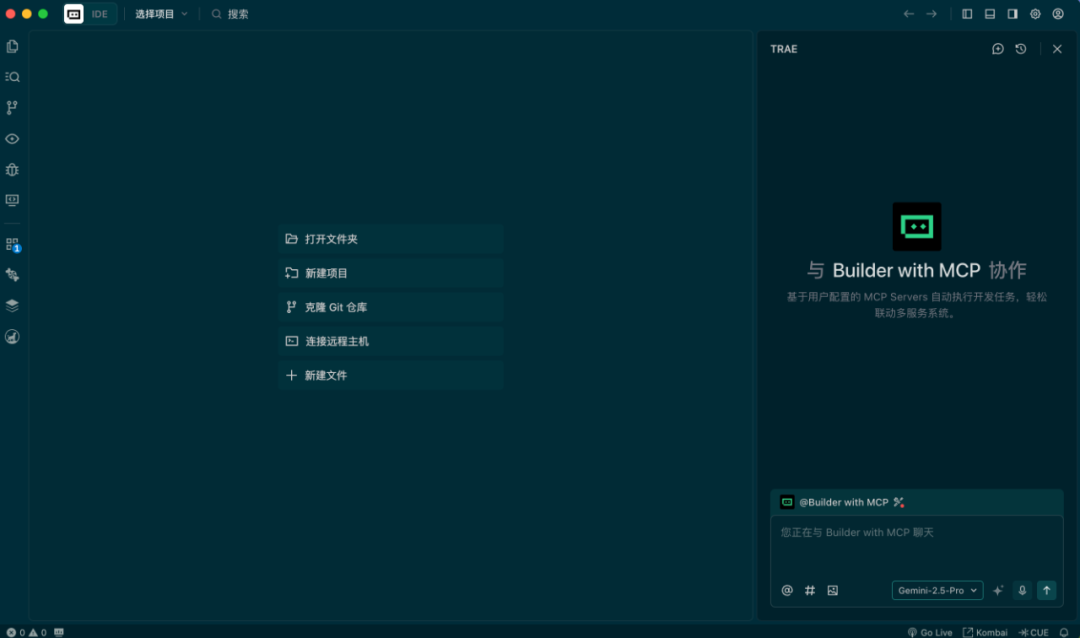Click the Builder with MCP robot logo
Viewport: 1080px width, 638px height.
(x=917, y=227)
